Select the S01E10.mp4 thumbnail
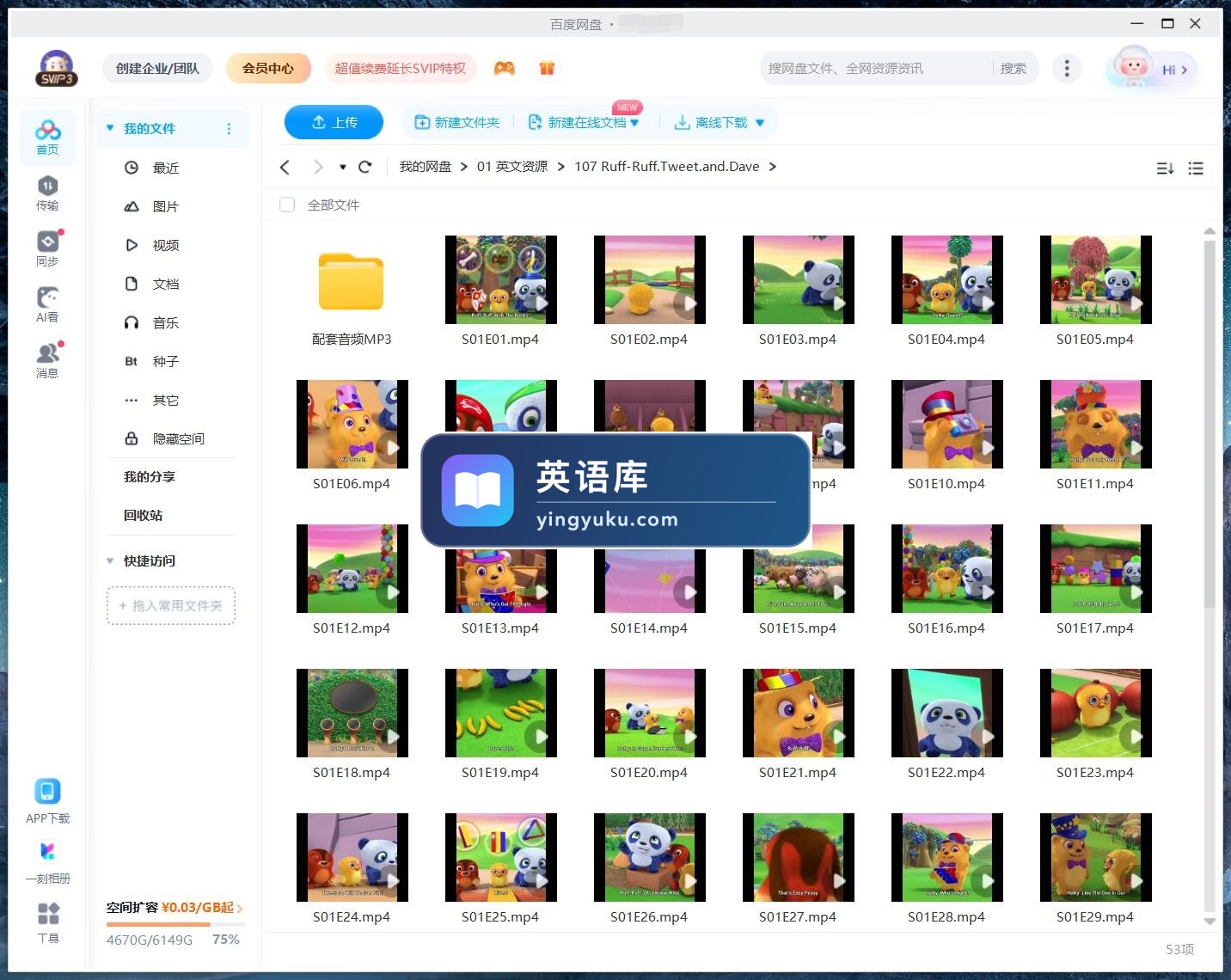Viewport: 1231px width, 980px height. (946, 424)
